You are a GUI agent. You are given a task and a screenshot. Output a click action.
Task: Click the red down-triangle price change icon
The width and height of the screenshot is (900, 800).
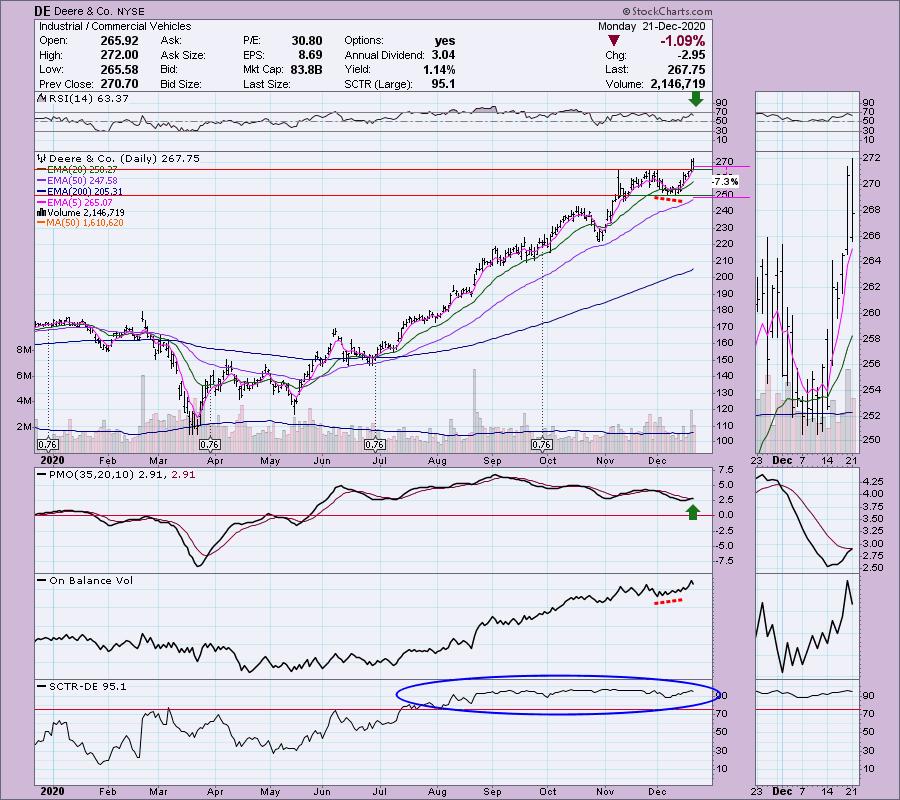pos(614,41)
